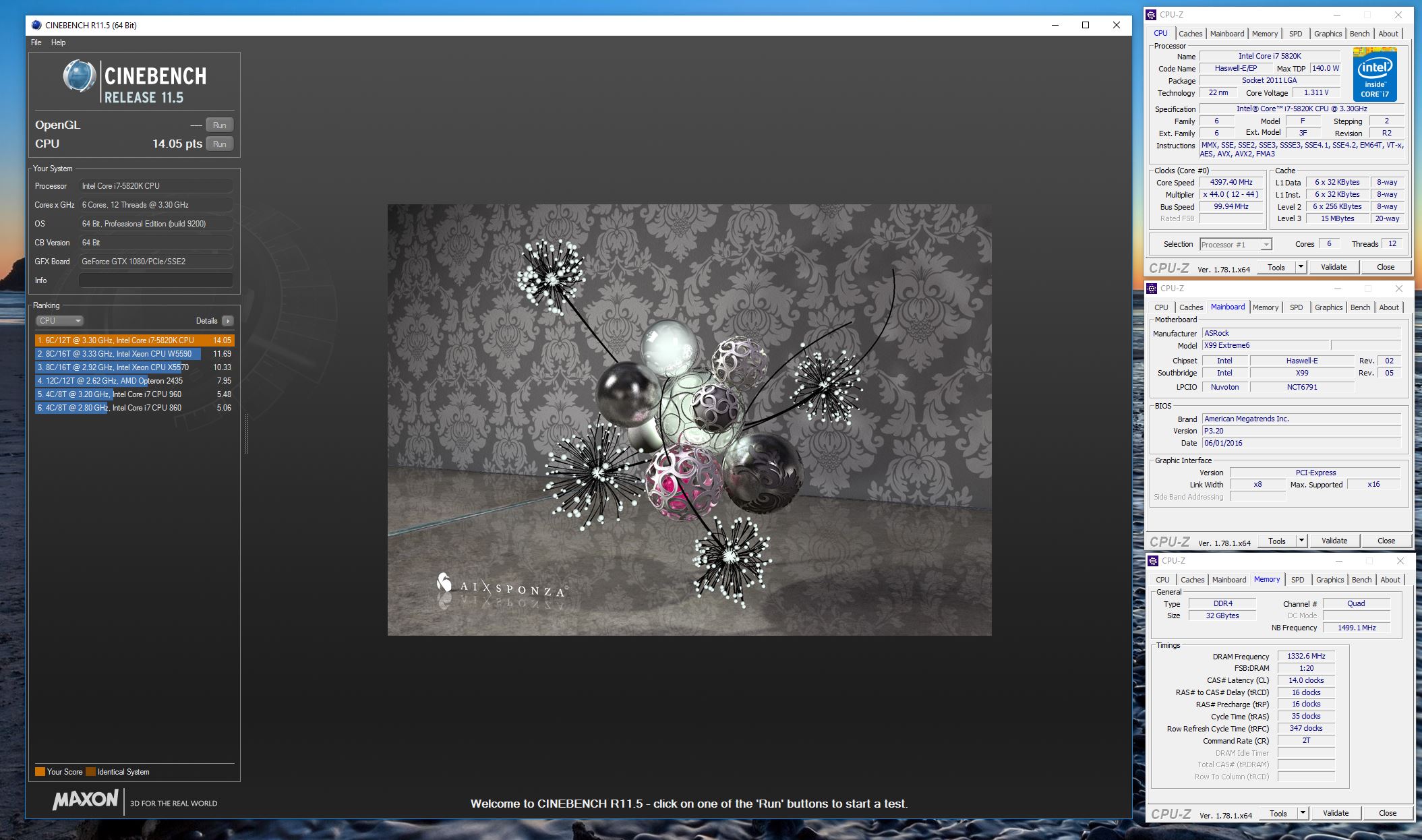Open the Cinebench File menu
Image resolution: width=1422 pixels, height=840 pixels.
(36, 42)
